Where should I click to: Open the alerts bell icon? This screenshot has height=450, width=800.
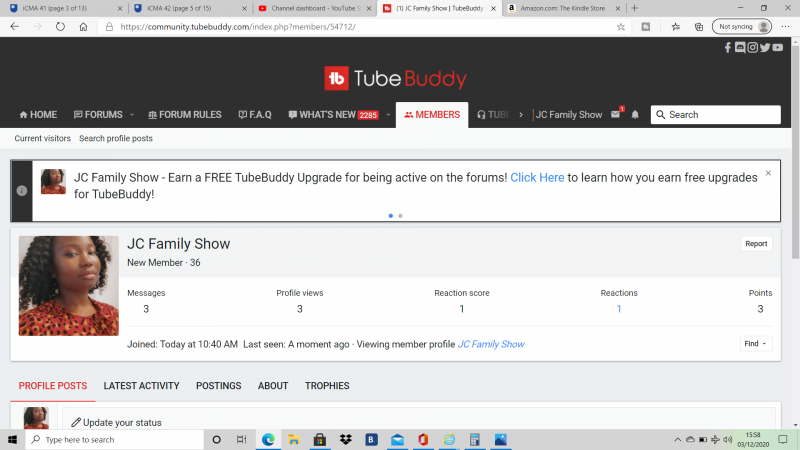[x=635, y=114]
